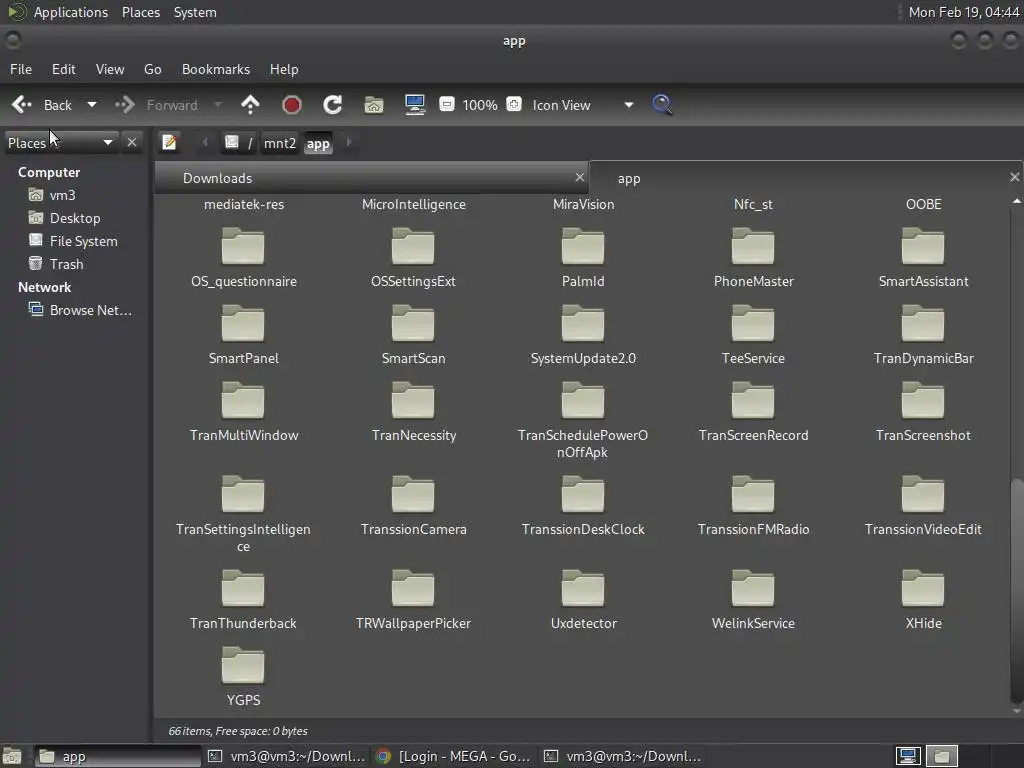Open the Back history dropdown arrow
The height and width of the screenshot is (768, 1024).
pos(92,105)
